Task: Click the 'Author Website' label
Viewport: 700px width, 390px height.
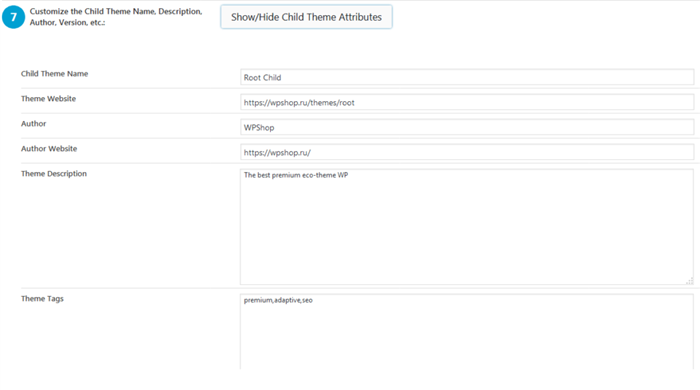Action: click(x=49, y=149)
